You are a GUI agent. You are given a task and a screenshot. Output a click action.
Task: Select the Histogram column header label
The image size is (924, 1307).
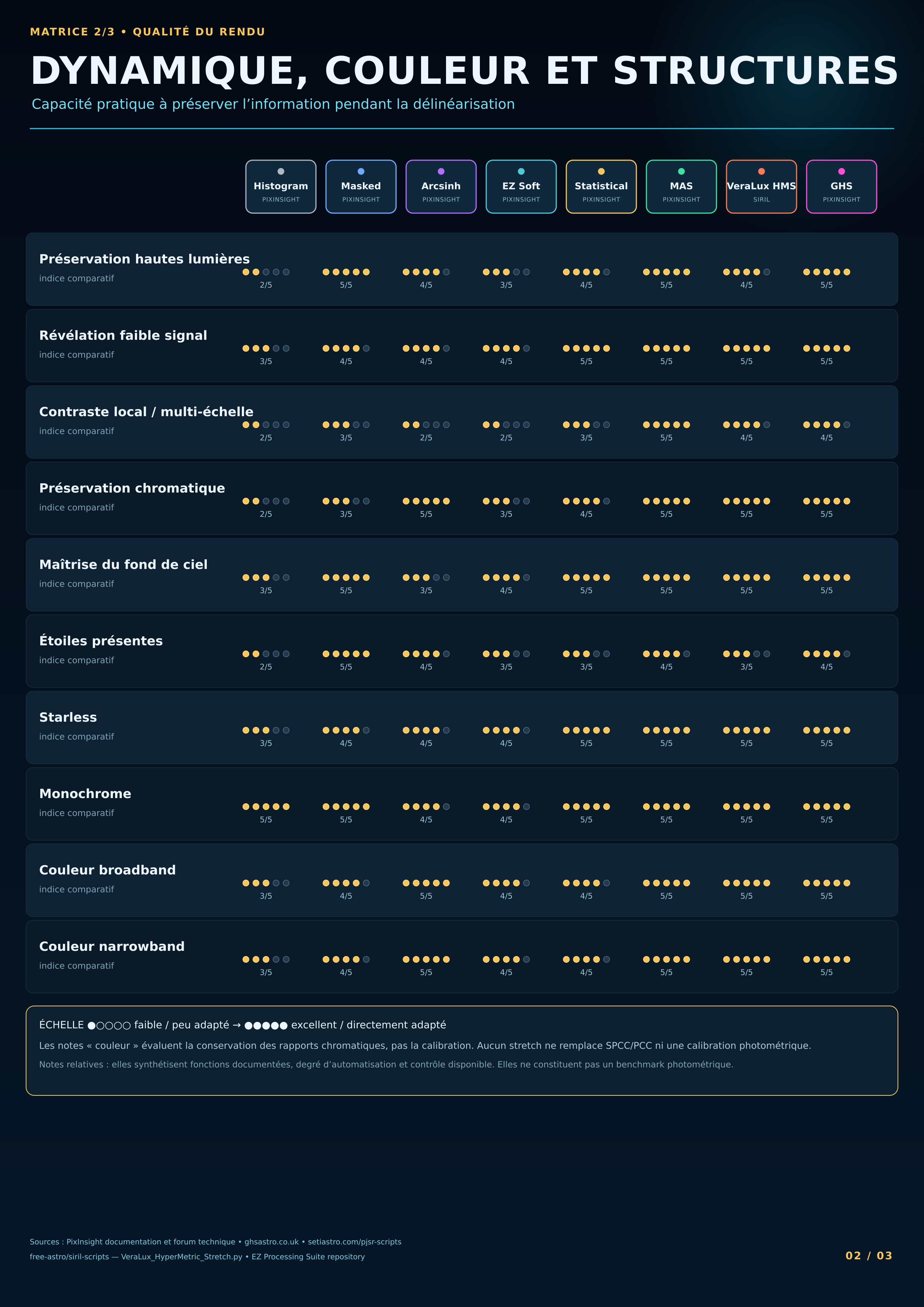(281, 186)
